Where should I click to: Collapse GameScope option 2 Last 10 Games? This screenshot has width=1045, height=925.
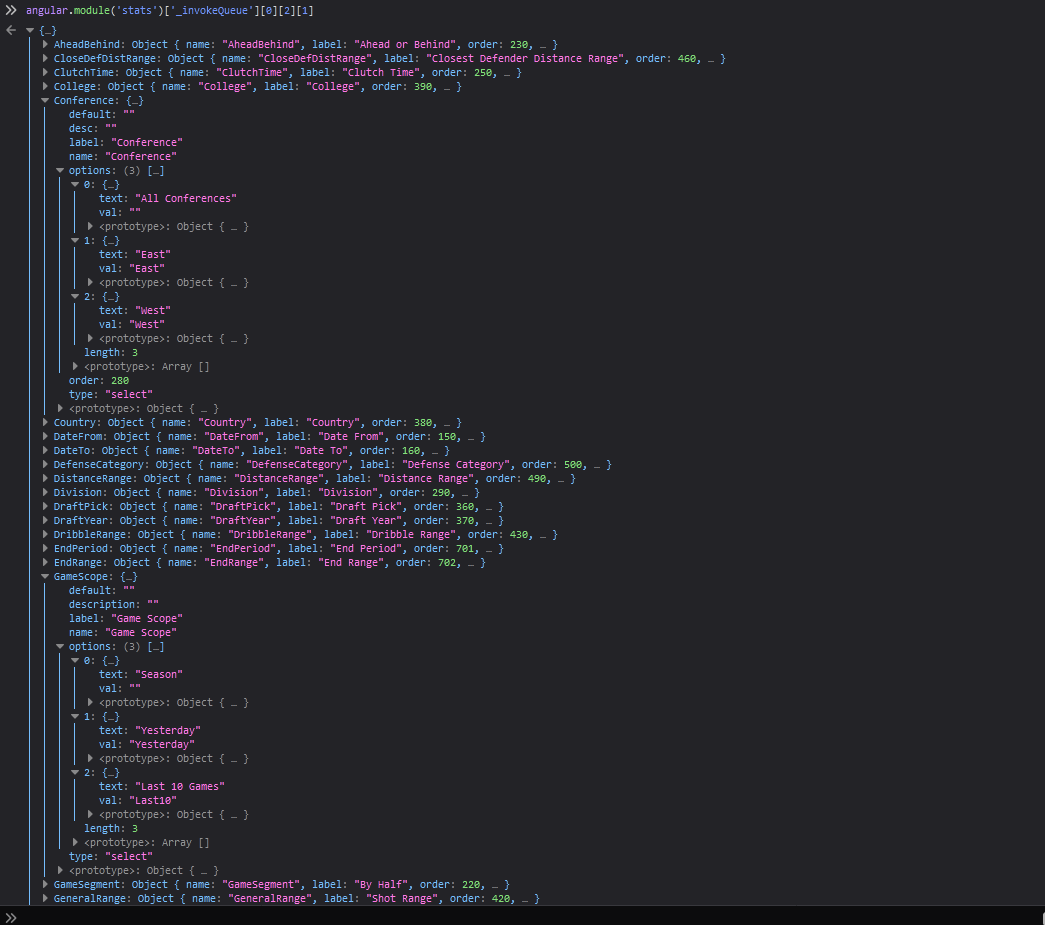click(x=75, y=772)
